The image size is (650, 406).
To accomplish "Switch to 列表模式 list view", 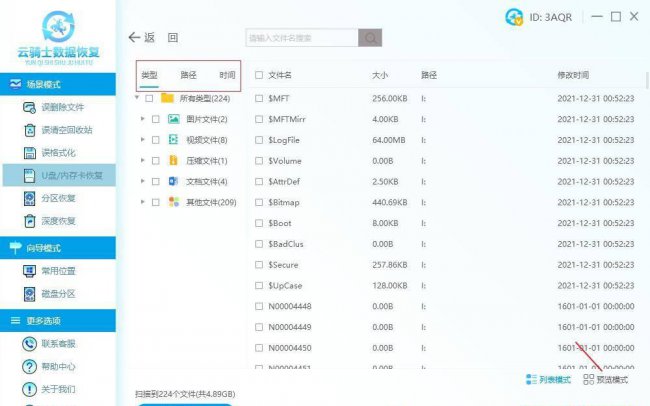I will tap(548, 379).
